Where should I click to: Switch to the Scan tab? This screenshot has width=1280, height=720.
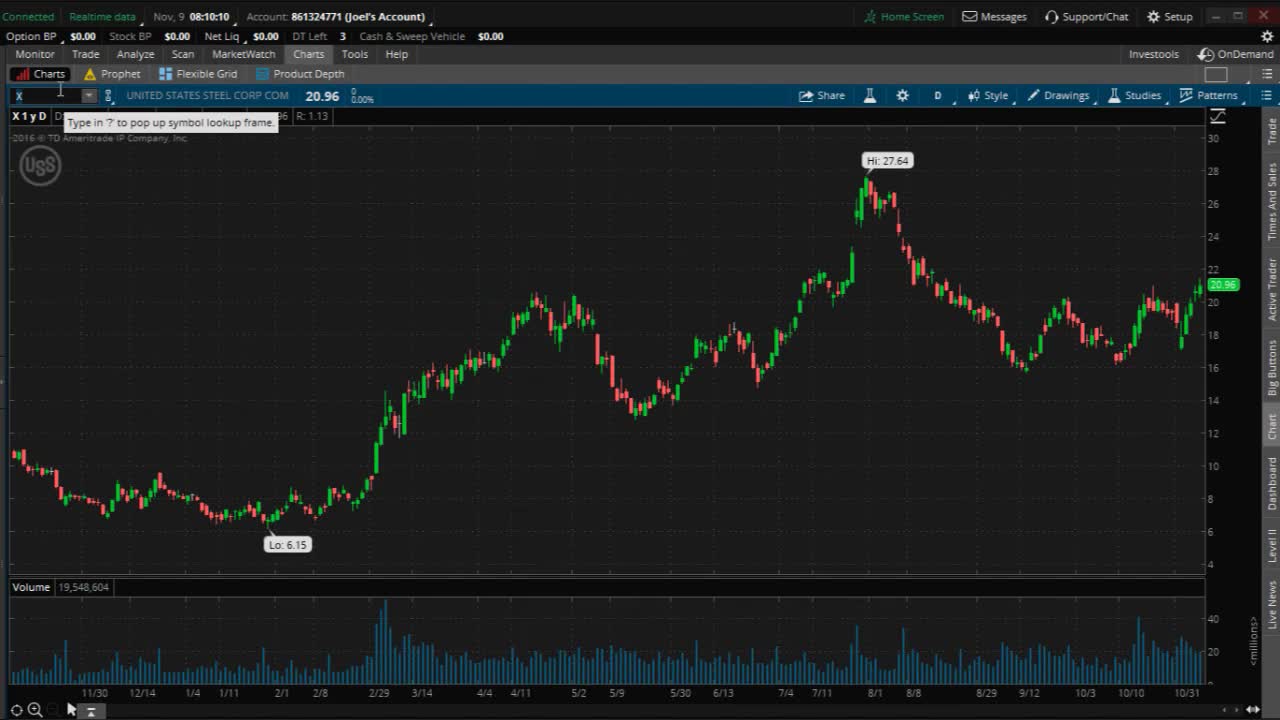point(183,54)
